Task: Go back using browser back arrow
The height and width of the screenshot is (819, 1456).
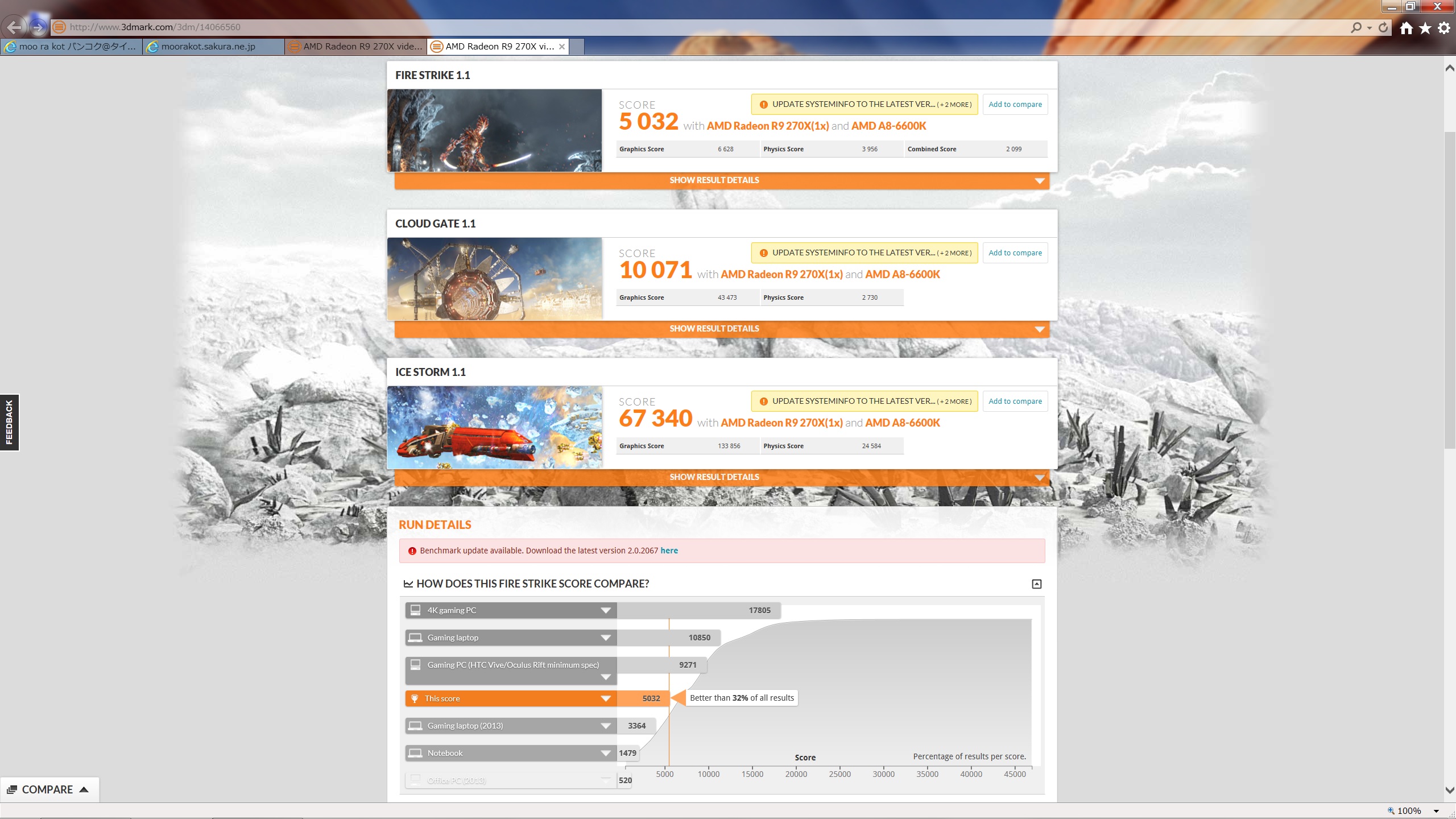Action: (14, 27)
